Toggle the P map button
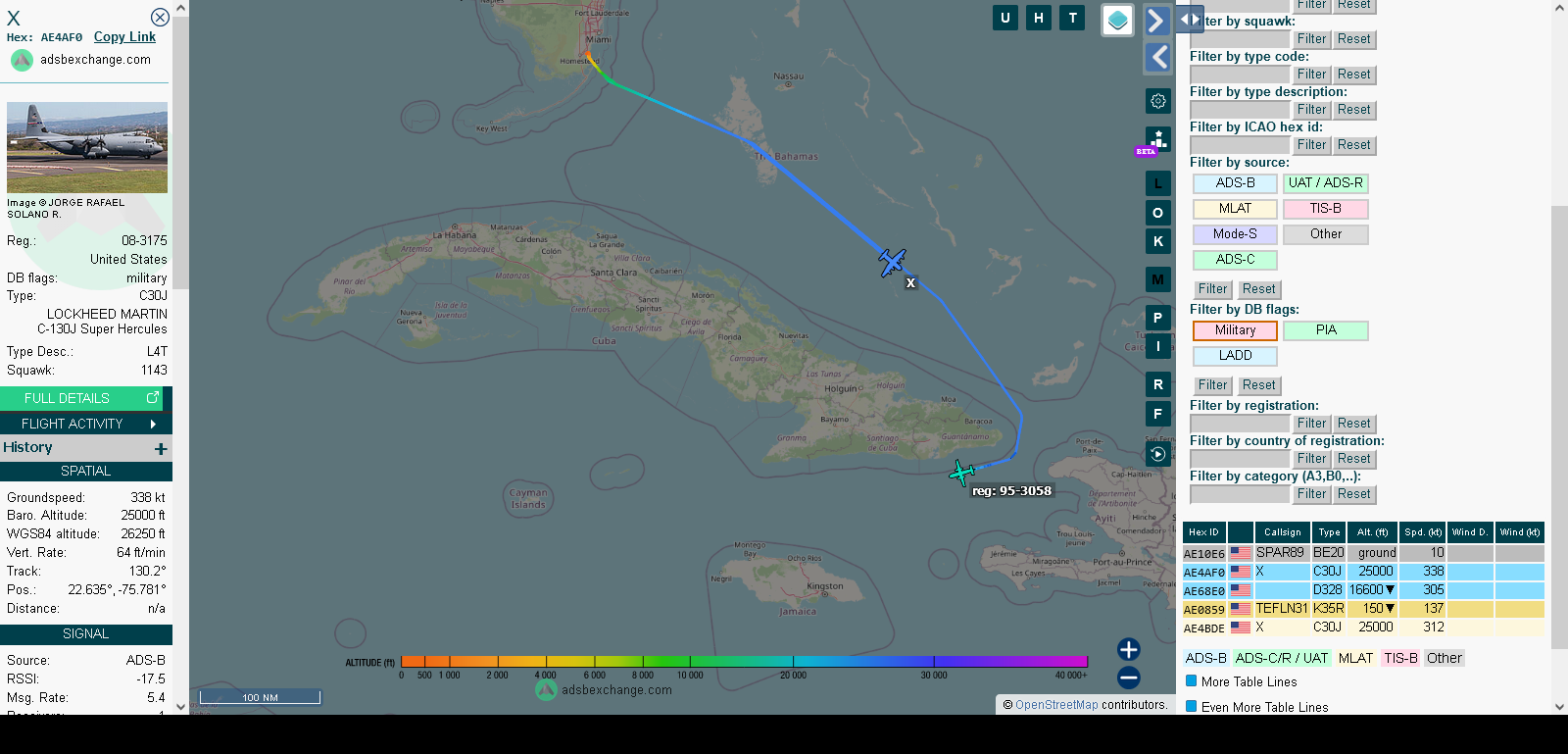This screenshot has height=754, width=1568. point(1158,318)
